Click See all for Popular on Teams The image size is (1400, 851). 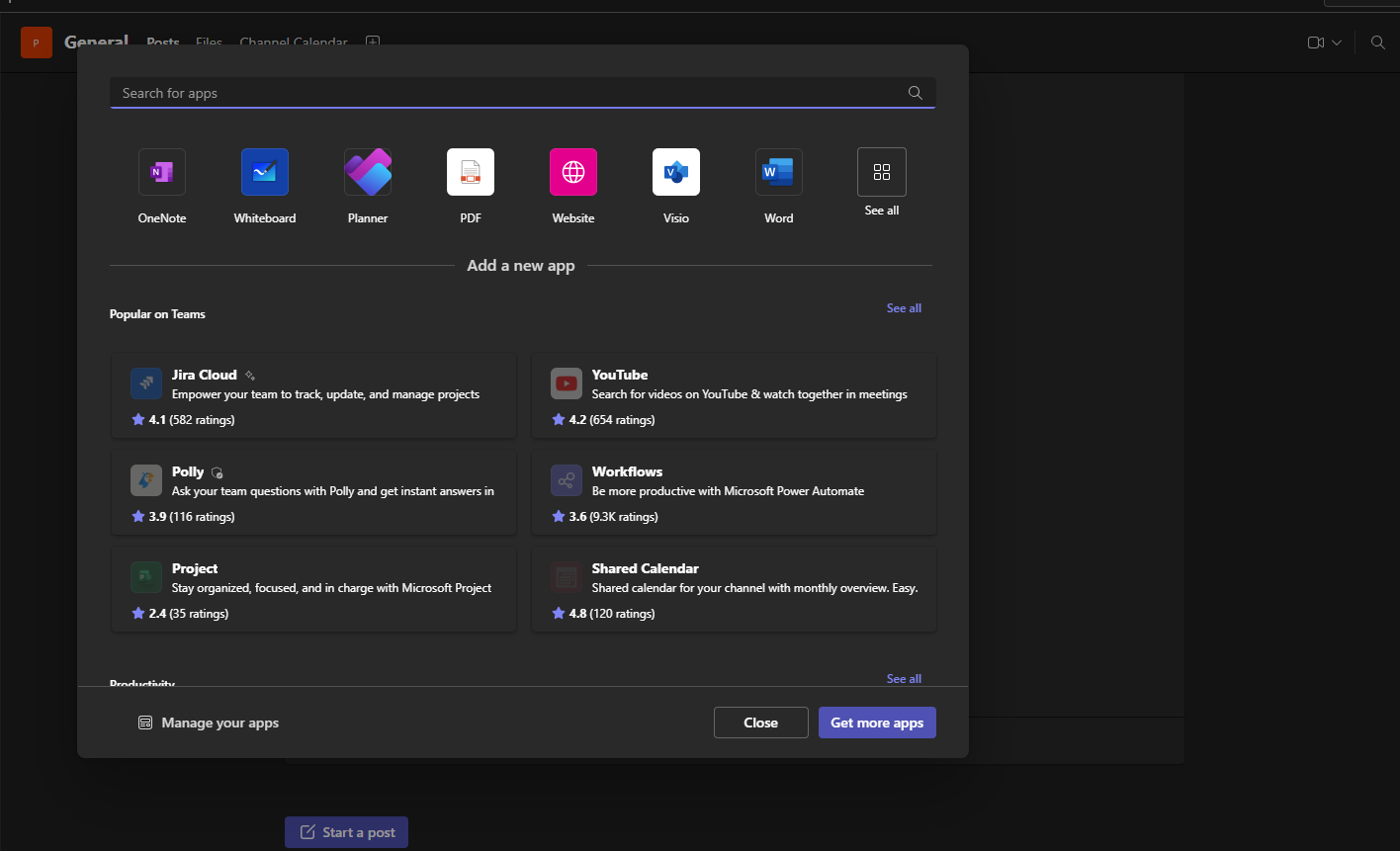point(904,308)
